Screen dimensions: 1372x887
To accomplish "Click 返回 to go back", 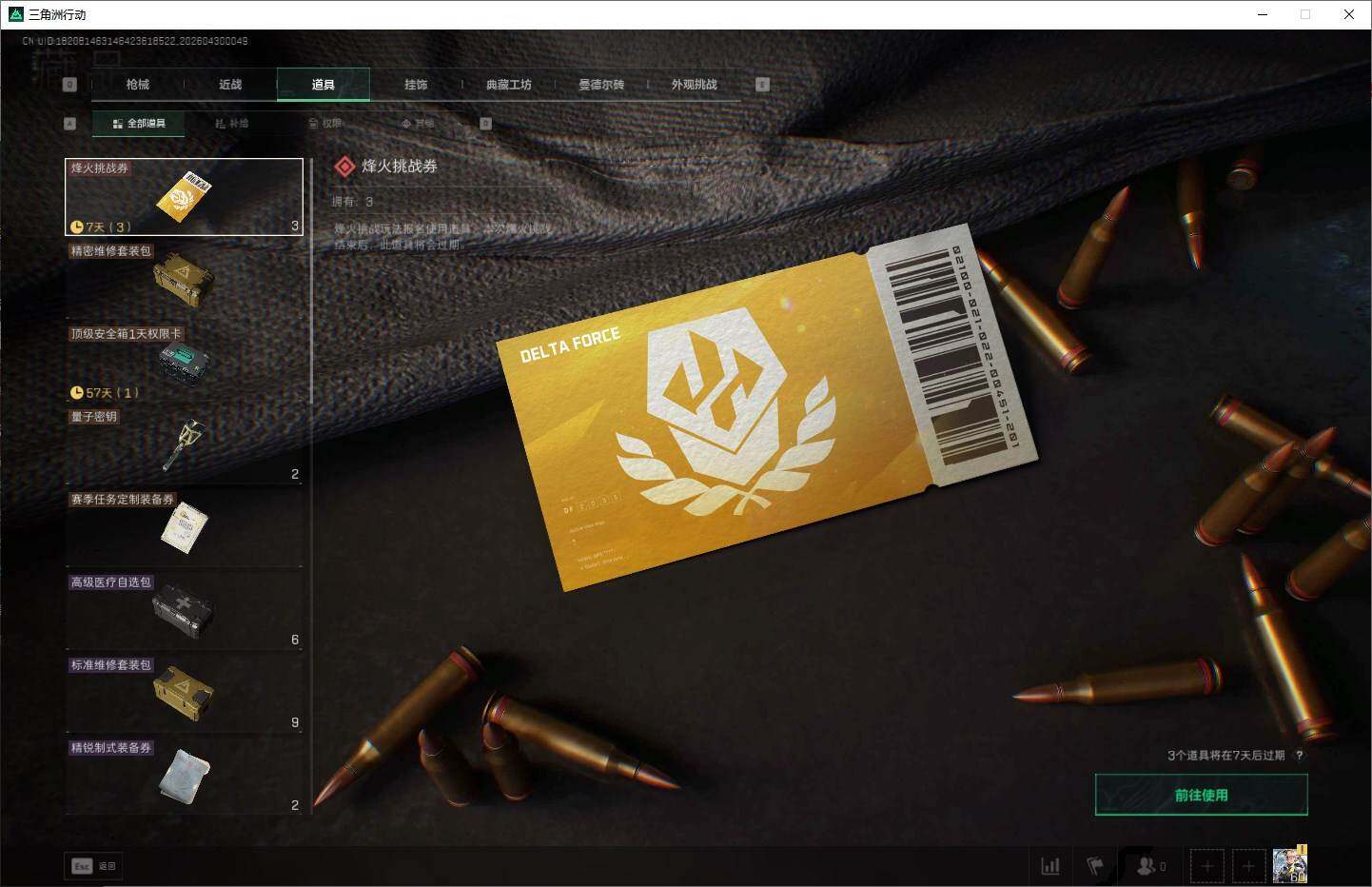I will 108,866.
